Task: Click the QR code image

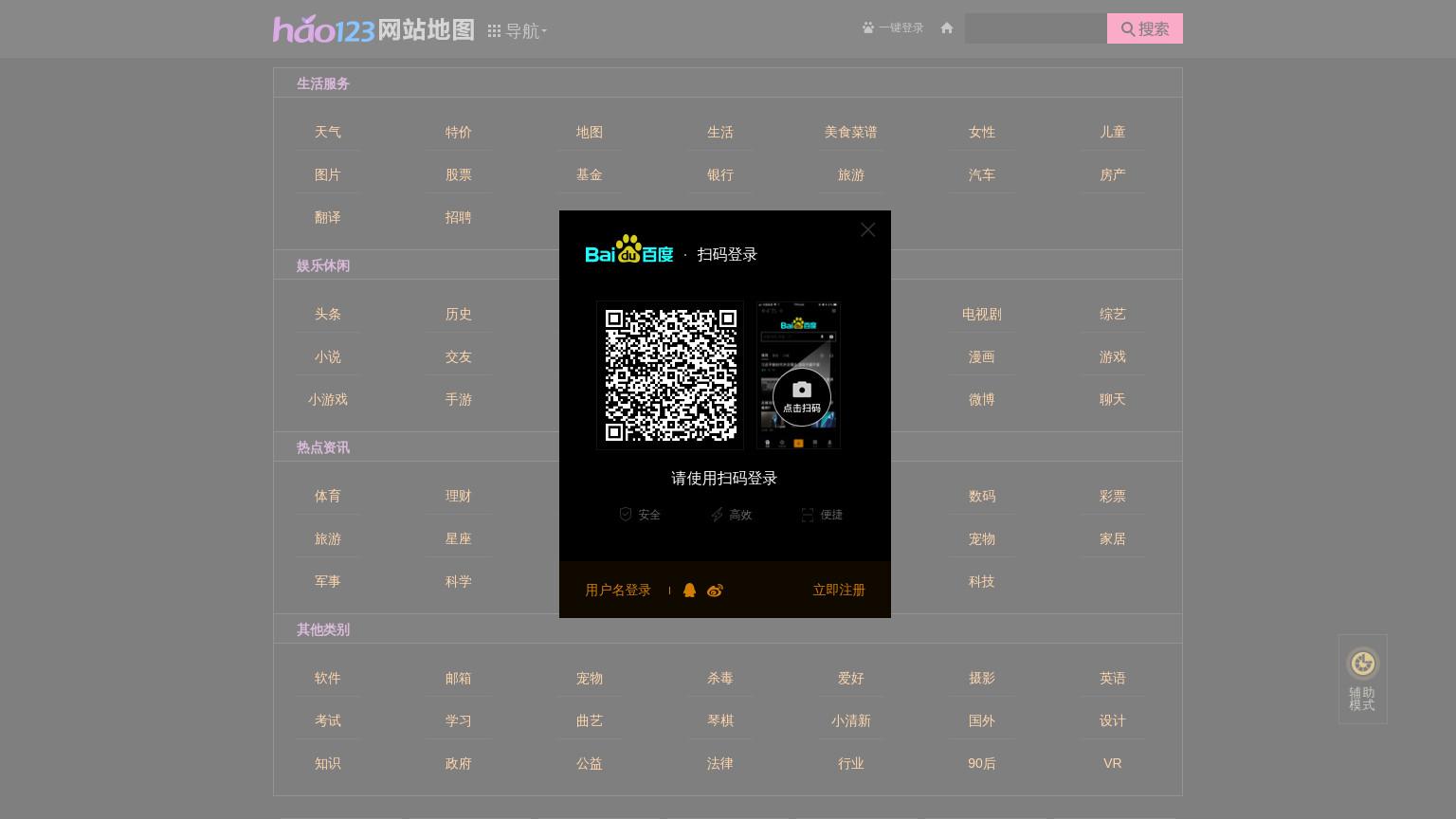Action: click(x=670, y=375)
